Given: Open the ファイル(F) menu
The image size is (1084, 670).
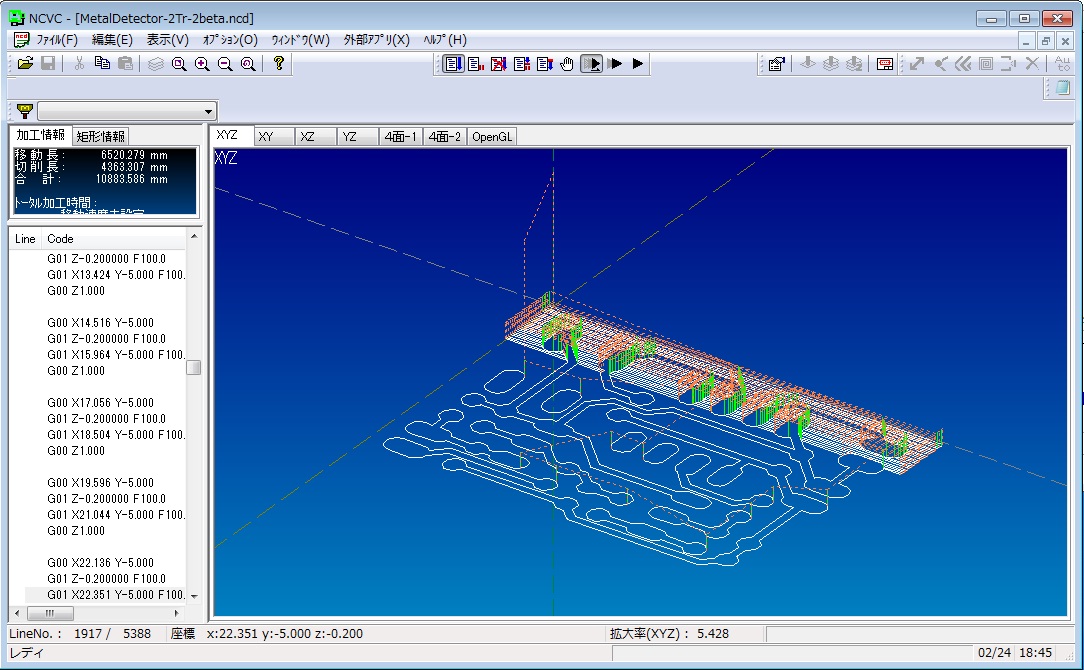Looking at the screenshot, I should (56, 40).
